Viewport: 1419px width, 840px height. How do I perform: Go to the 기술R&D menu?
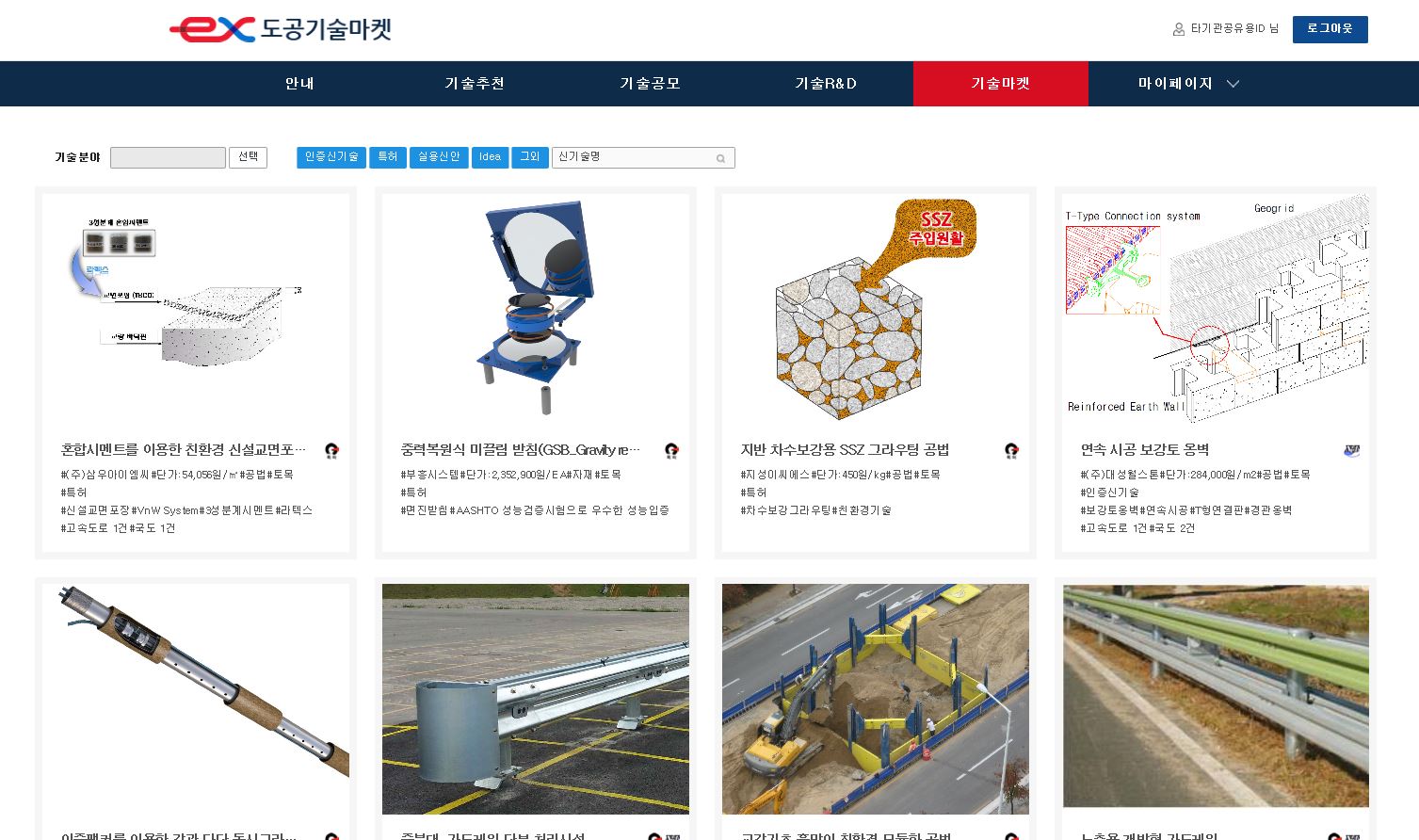pyautogui.click(x=825, y=84)
